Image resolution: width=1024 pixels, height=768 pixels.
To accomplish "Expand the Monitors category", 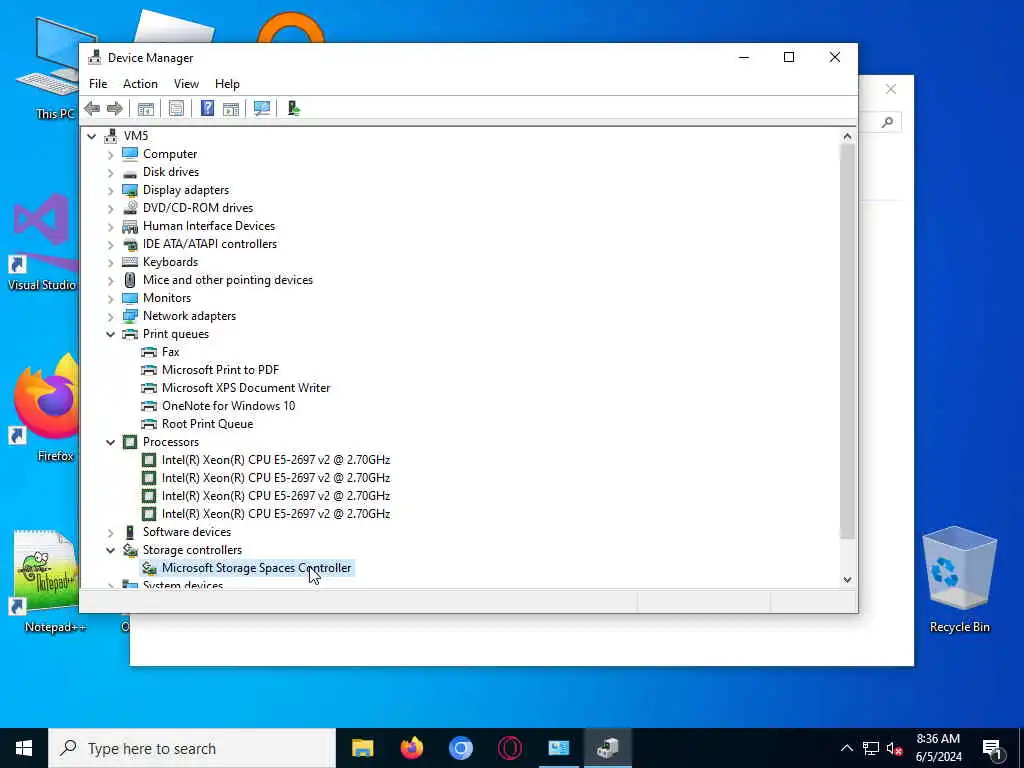I will (x=110, y=298).
